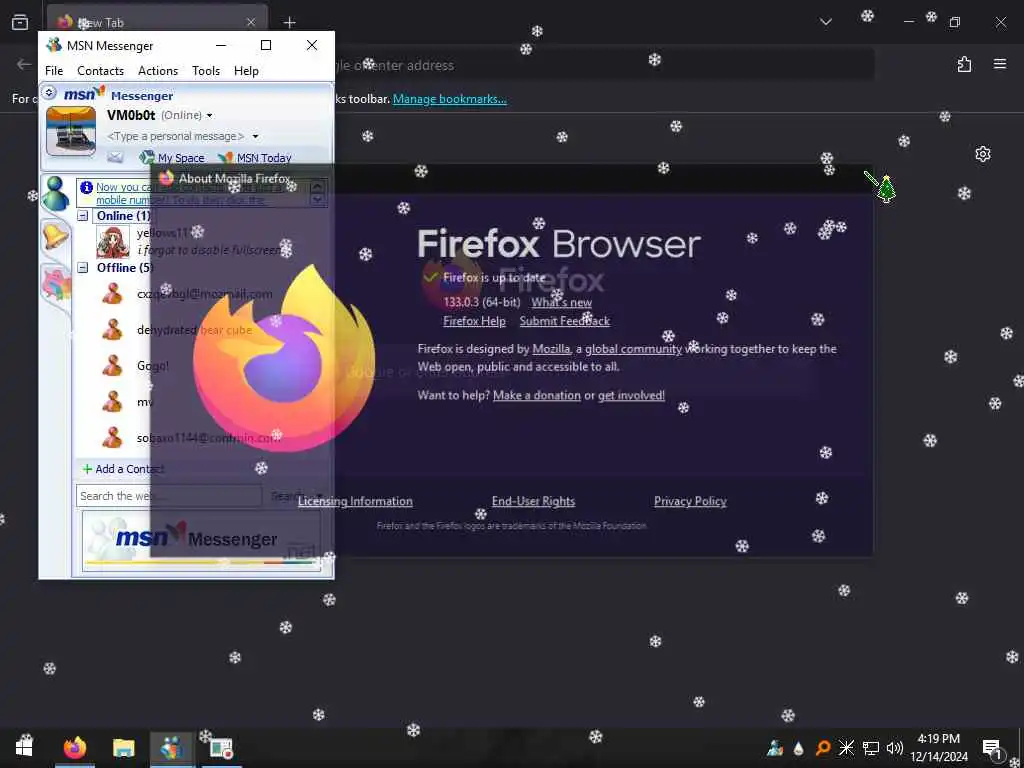Click the msn Messenger banner advertisement
1024x768 pixels.
202,541
